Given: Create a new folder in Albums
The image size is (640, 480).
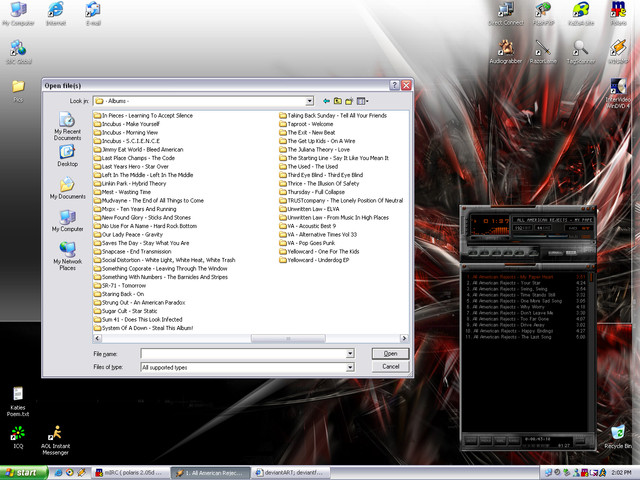Looking at the screenshot, I should (x=349, y=101).
